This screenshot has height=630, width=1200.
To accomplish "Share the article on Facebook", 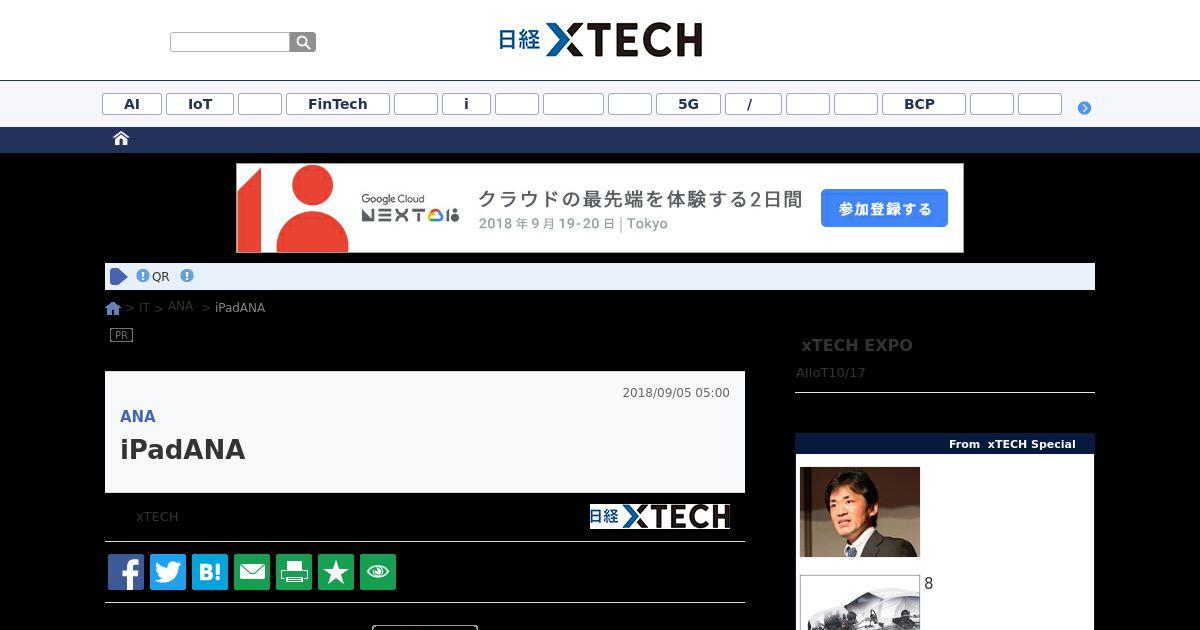I will tap(126, 572).
